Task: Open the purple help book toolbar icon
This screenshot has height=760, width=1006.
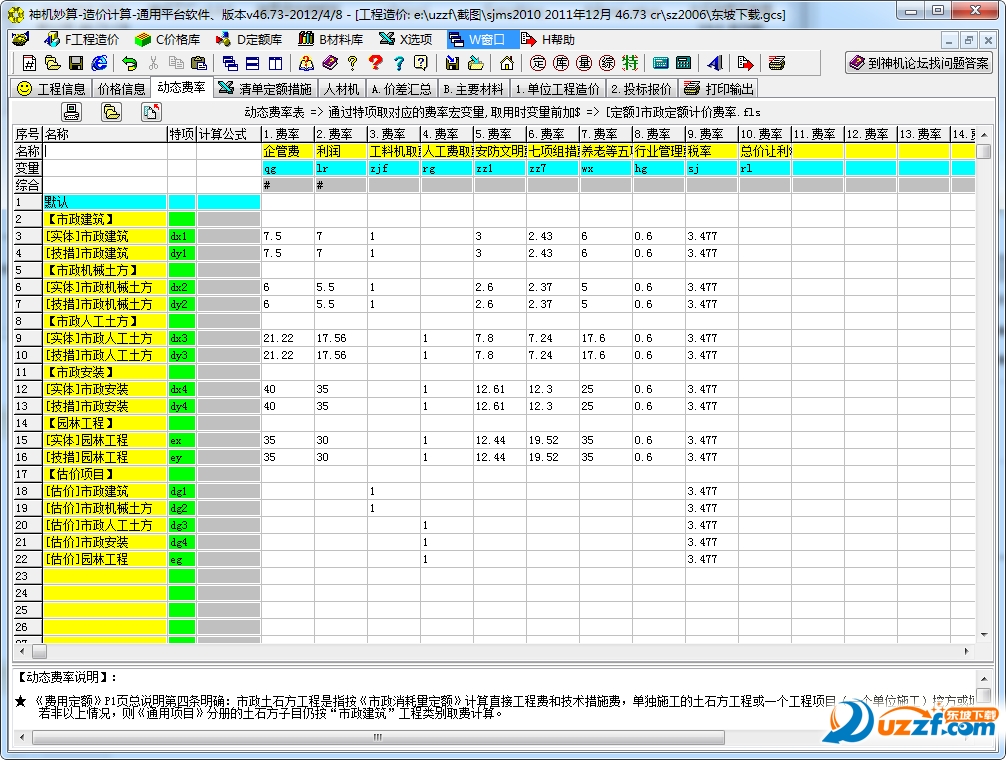Action: tap(330, 63)
